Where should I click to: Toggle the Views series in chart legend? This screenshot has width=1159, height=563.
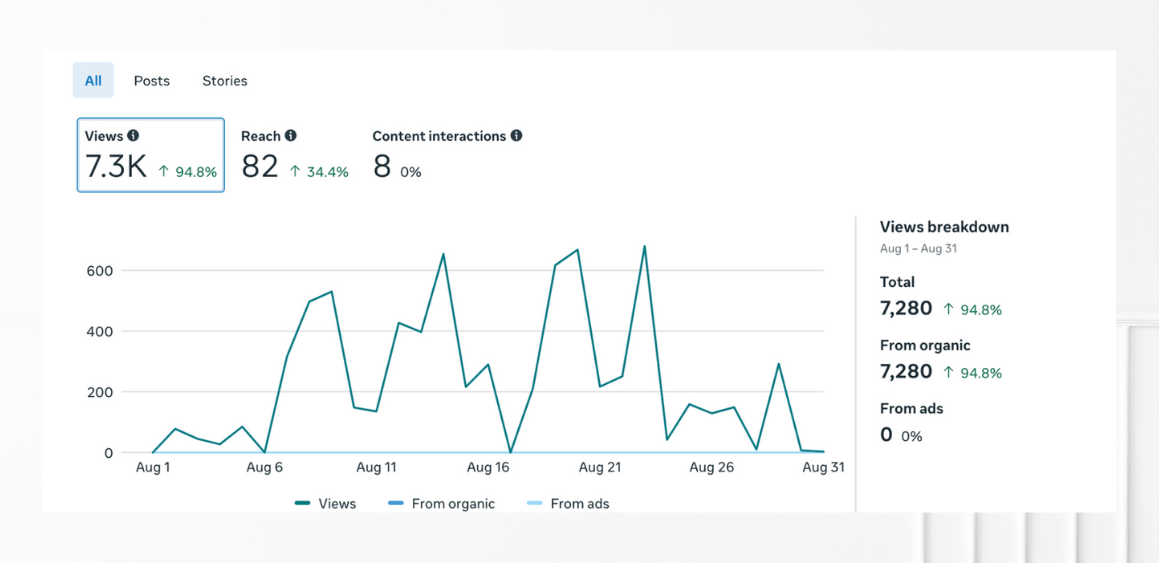[326, 504]
